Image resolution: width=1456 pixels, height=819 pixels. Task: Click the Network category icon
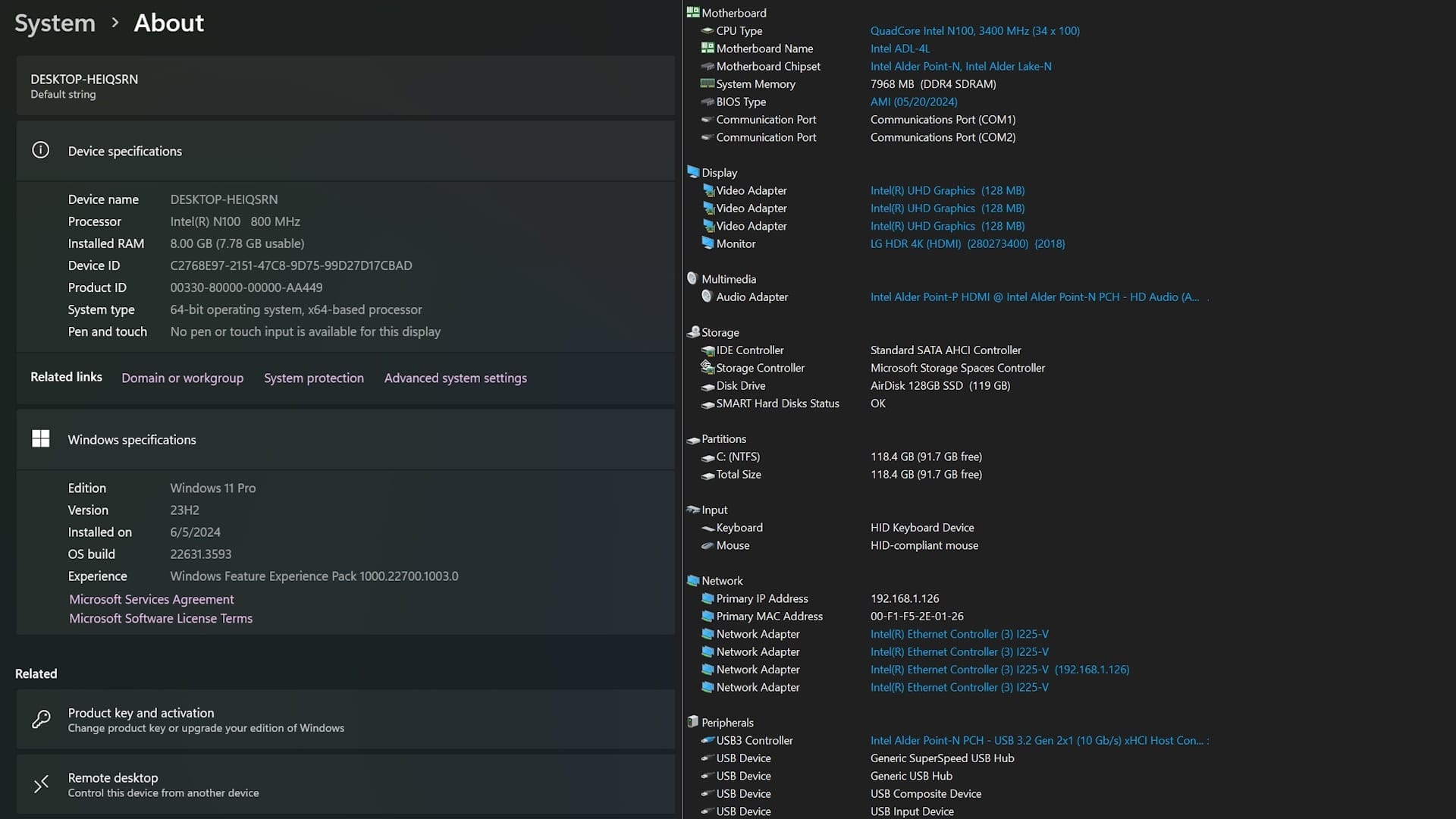pyautogui.click(x=692, y=580)
